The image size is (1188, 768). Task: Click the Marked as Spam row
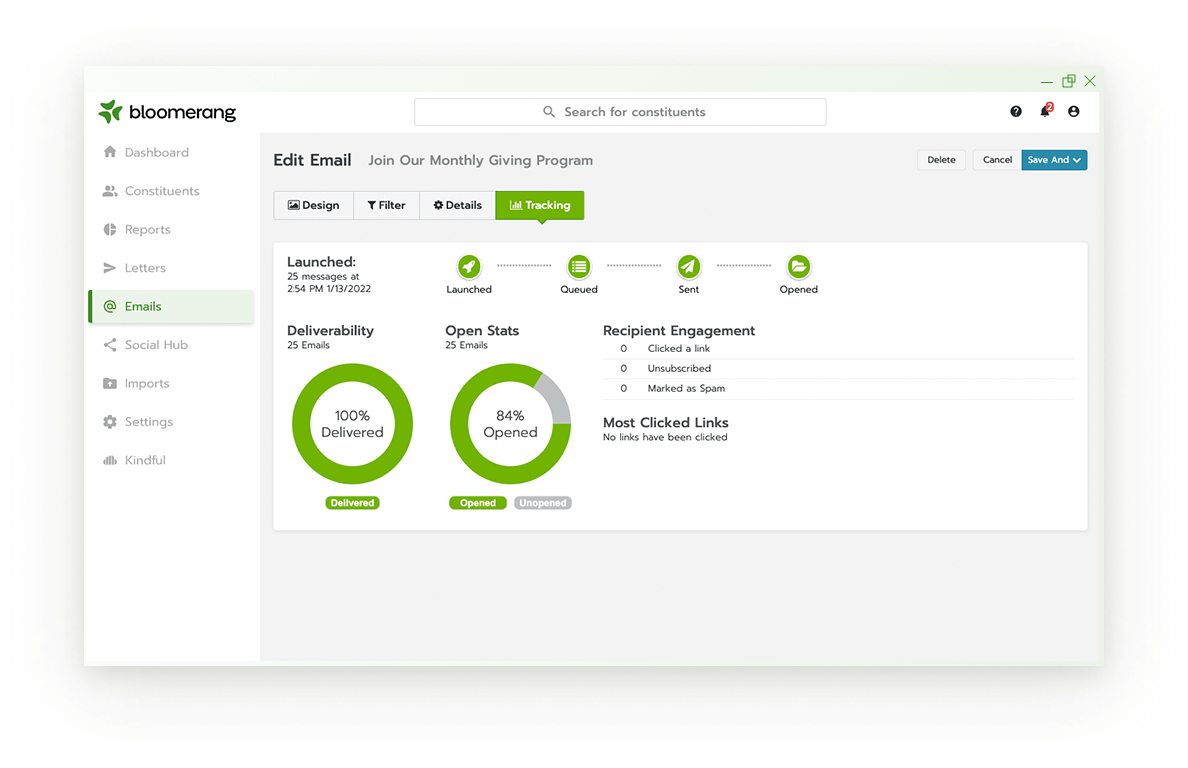point(838,389)
